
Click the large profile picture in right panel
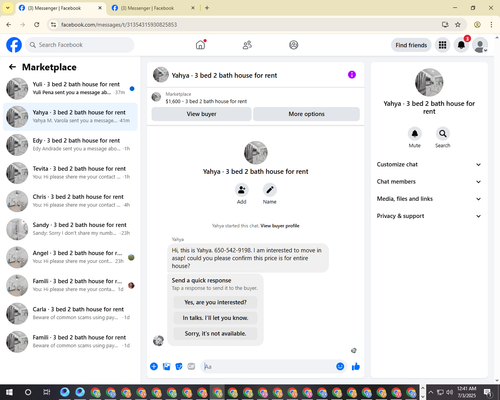429,82
